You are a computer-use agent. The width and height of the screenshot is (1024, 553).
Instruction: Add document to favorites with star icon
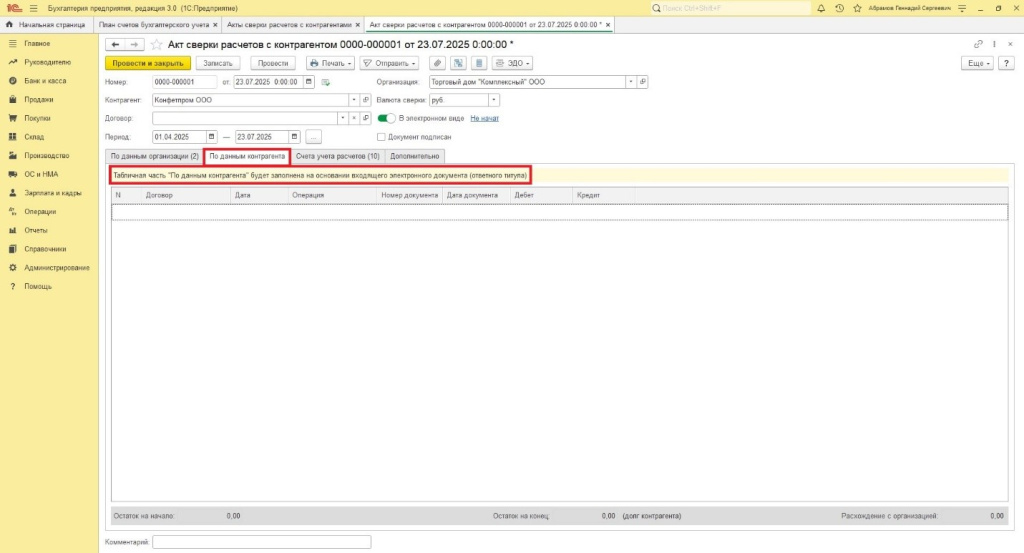pyautogui.click(x=156, y=45)
